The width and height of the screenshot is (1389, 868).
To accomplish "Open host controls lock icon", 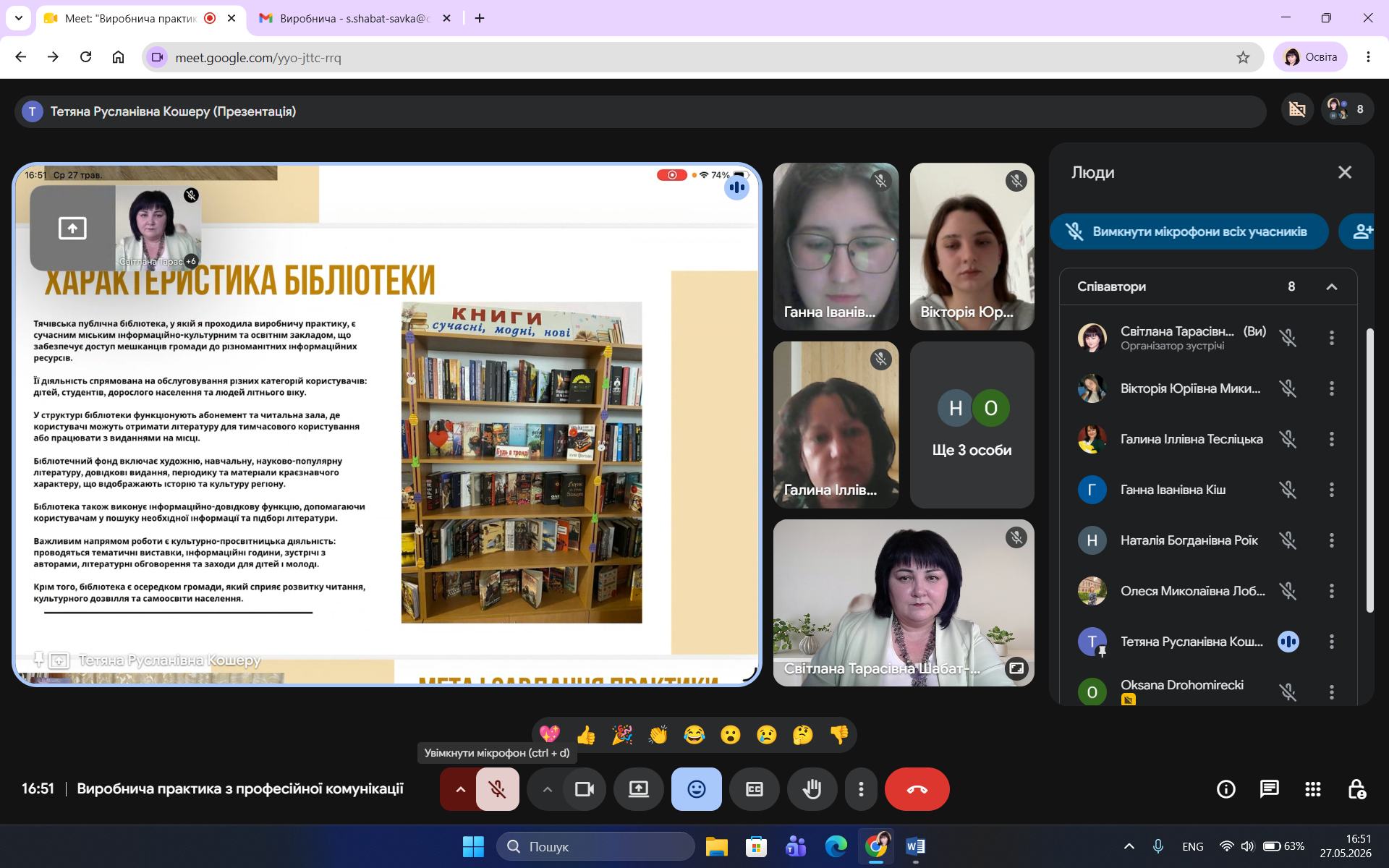I will point(1356,789).
